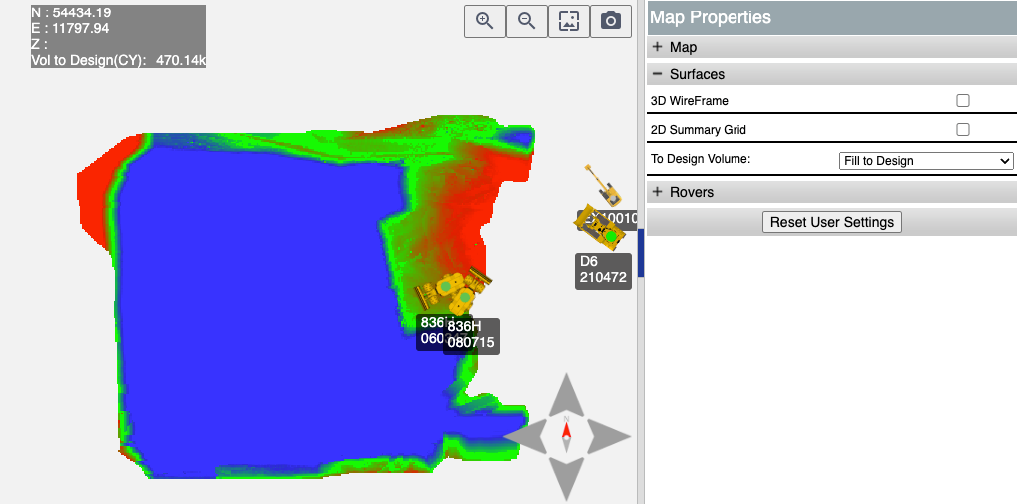Pan the map north with up arrow
1017x504 pixels.
tap(567, 395)
